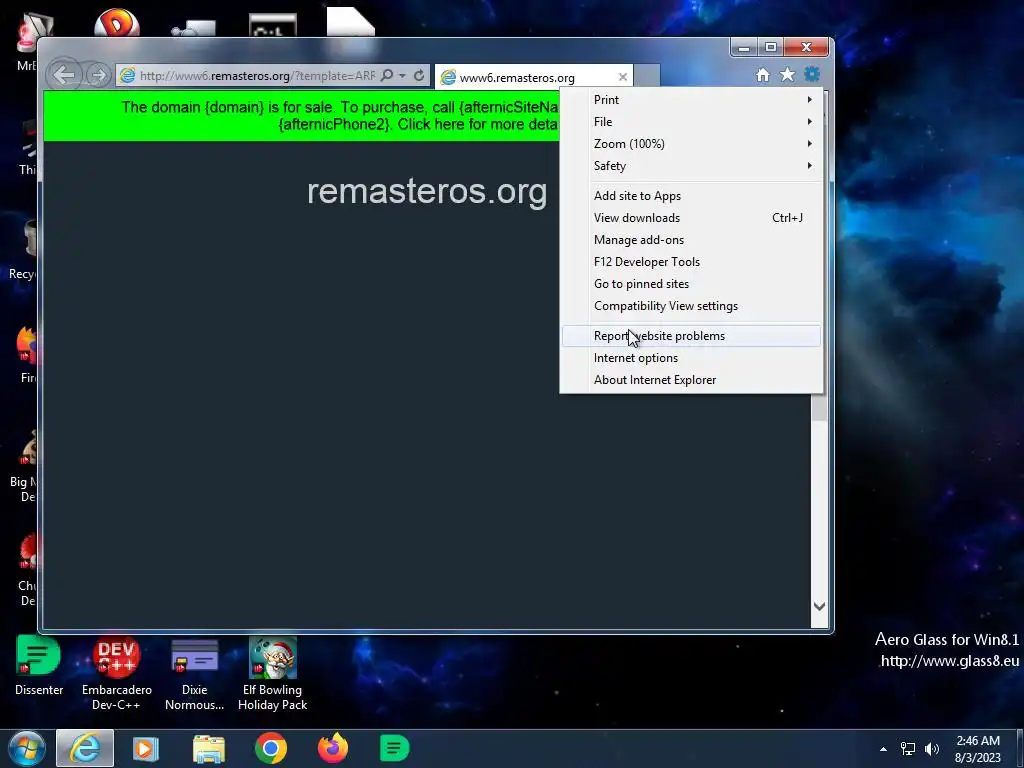This screenshot has height=768, width=1024.
Task: Open View downloads menu entry
Action: (692, 218)
